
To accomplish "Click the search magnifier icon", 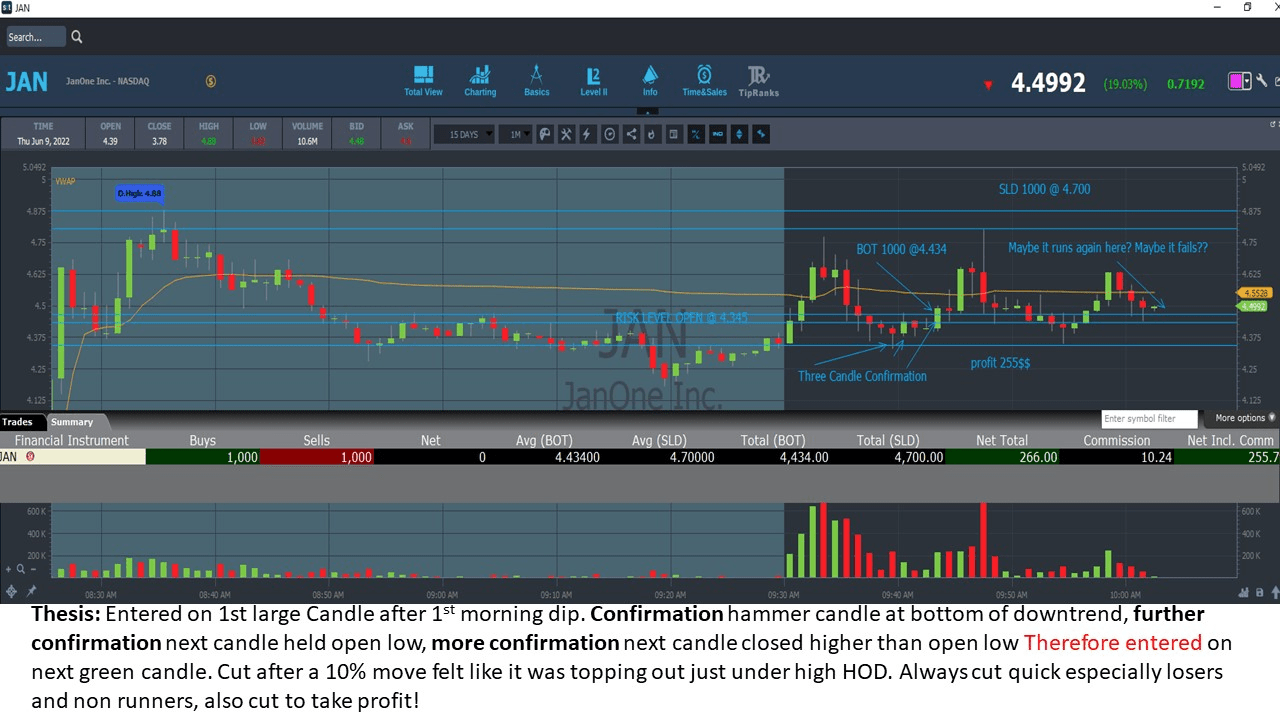I will 77,37.
